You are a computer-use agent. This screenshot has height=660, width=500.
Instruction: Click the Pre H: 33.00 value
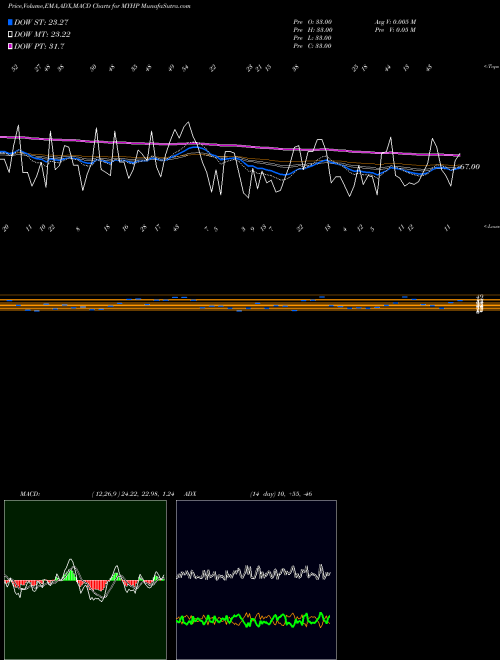click(313, 30)
